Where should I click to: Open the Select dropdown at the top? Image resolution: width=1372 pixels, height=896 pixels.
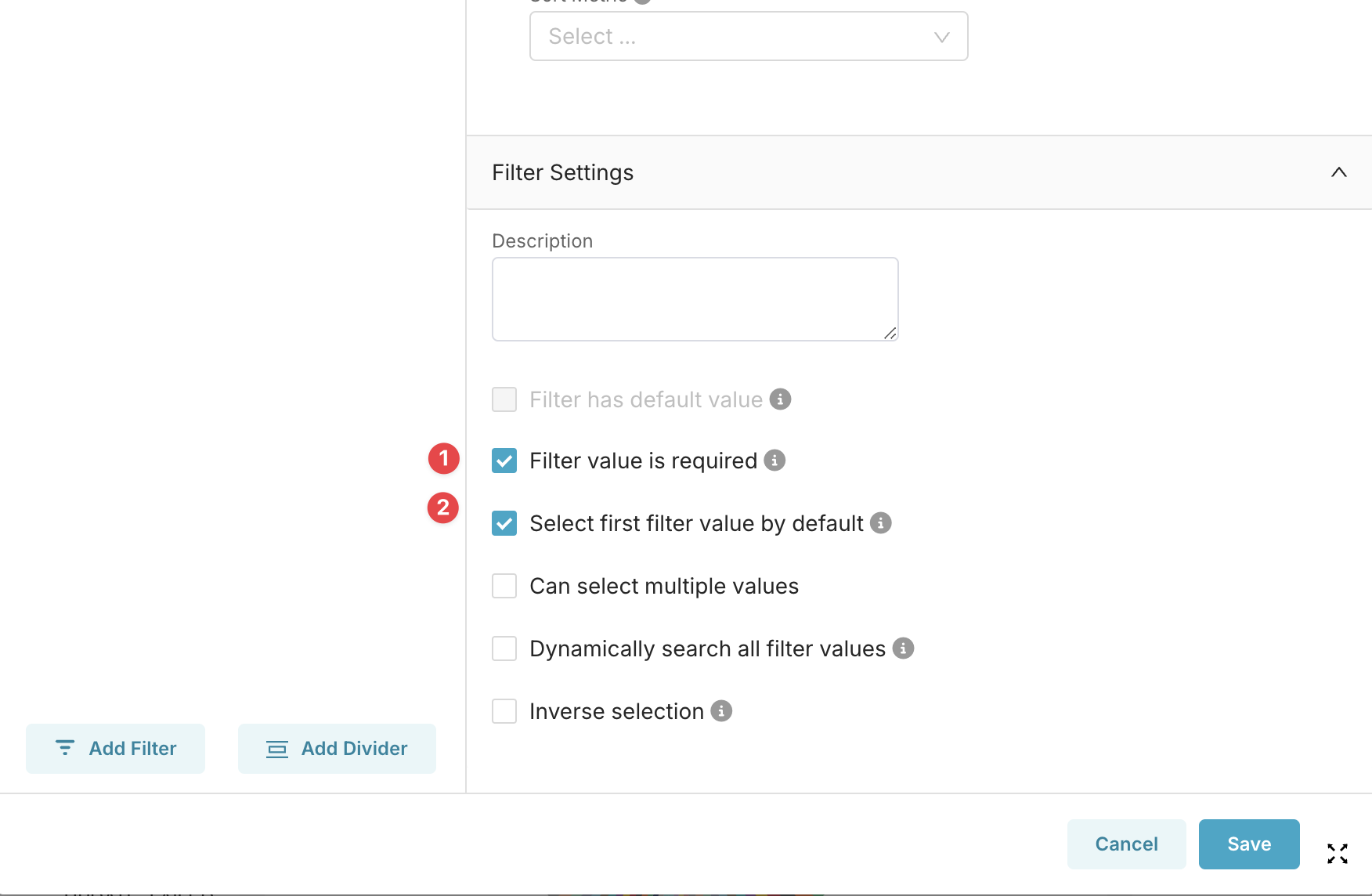click(749, 36)
